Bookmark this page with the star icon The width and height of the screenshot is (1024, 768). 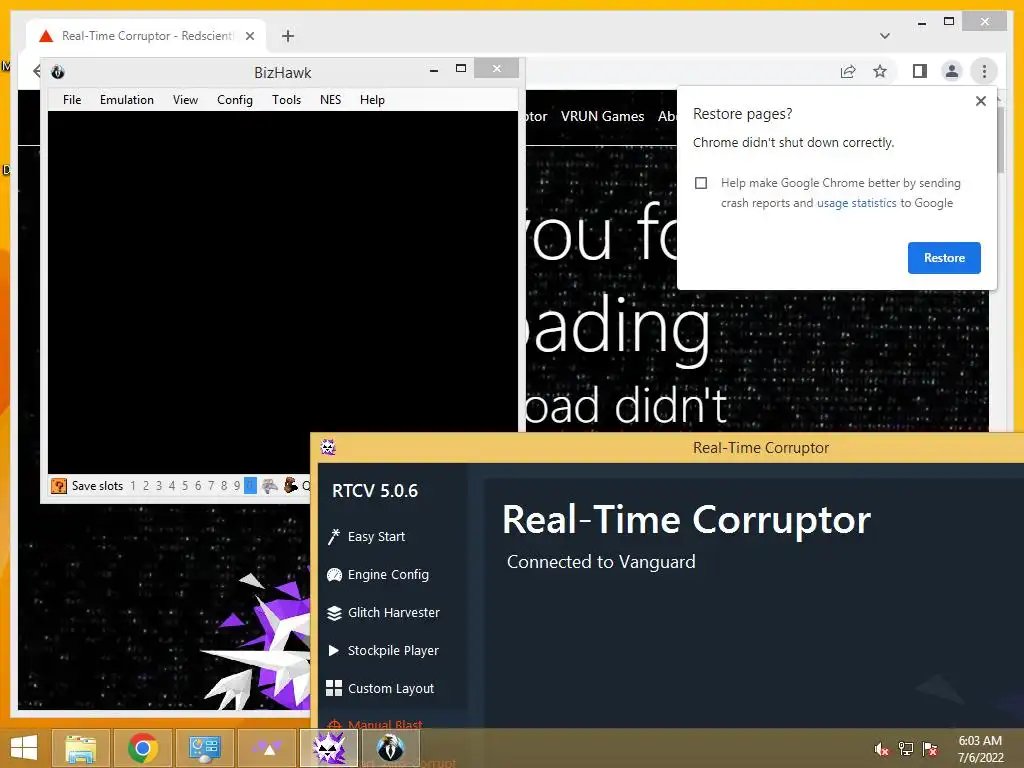(880, 71)
